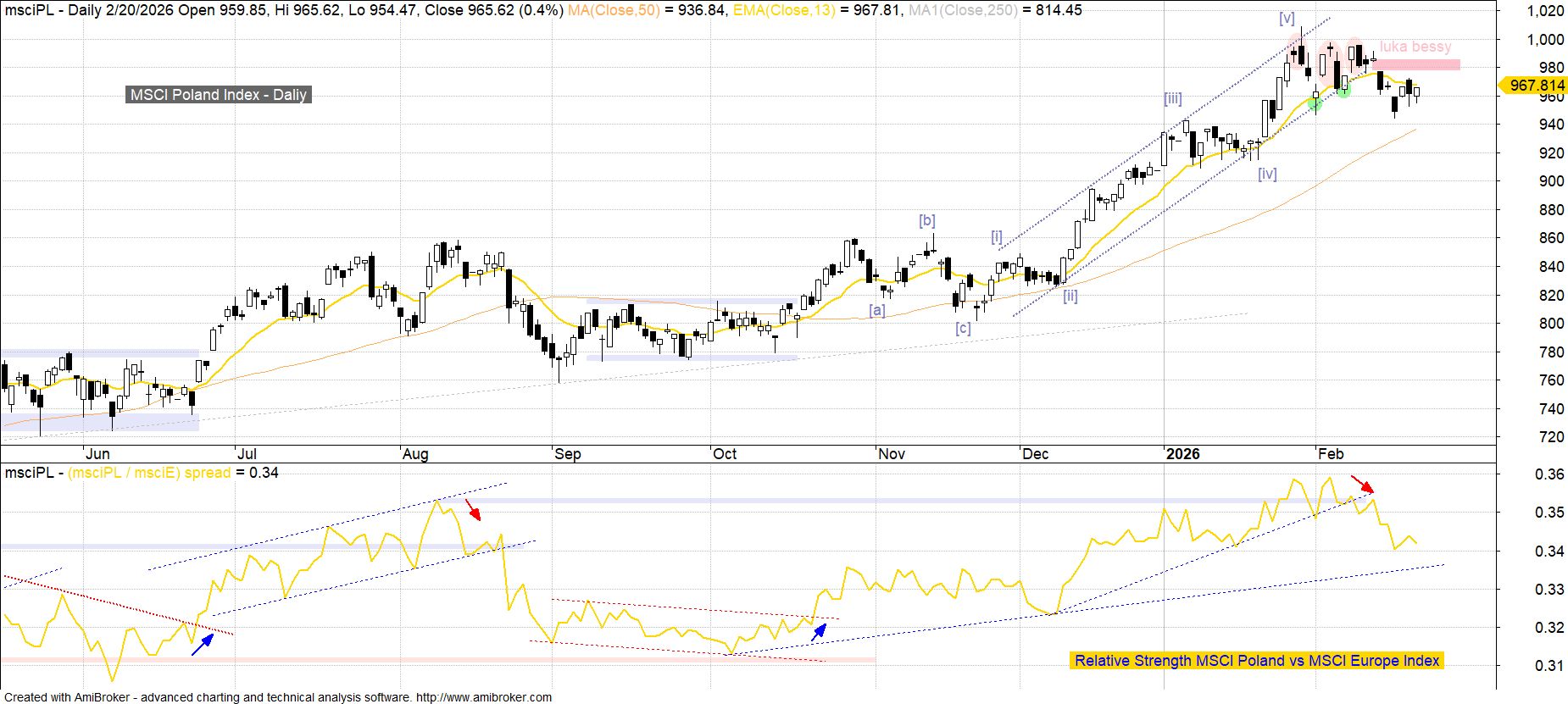The height and width of the screenshot is (704, 1568).
Task: Select the red down arrow near August
Action: [472, 509]
